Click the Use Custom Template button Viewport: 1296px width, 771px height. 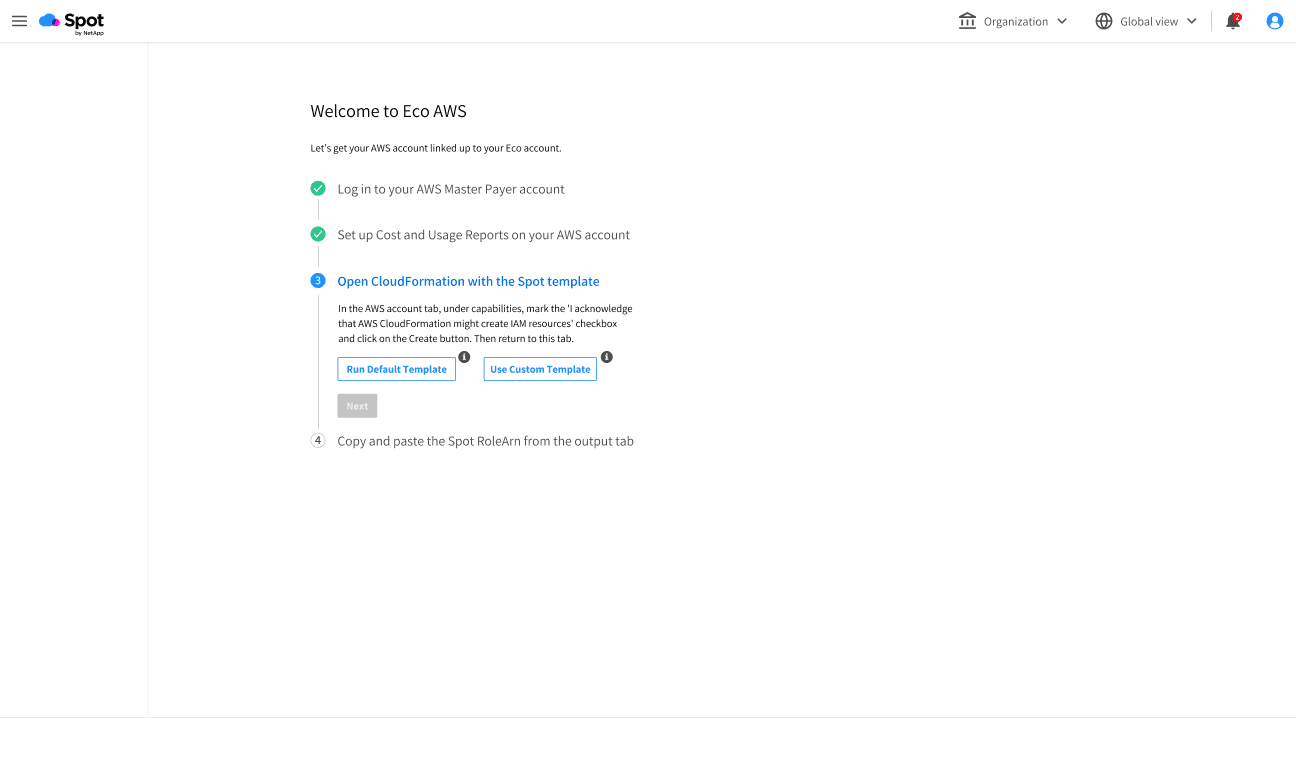[540, 369]
